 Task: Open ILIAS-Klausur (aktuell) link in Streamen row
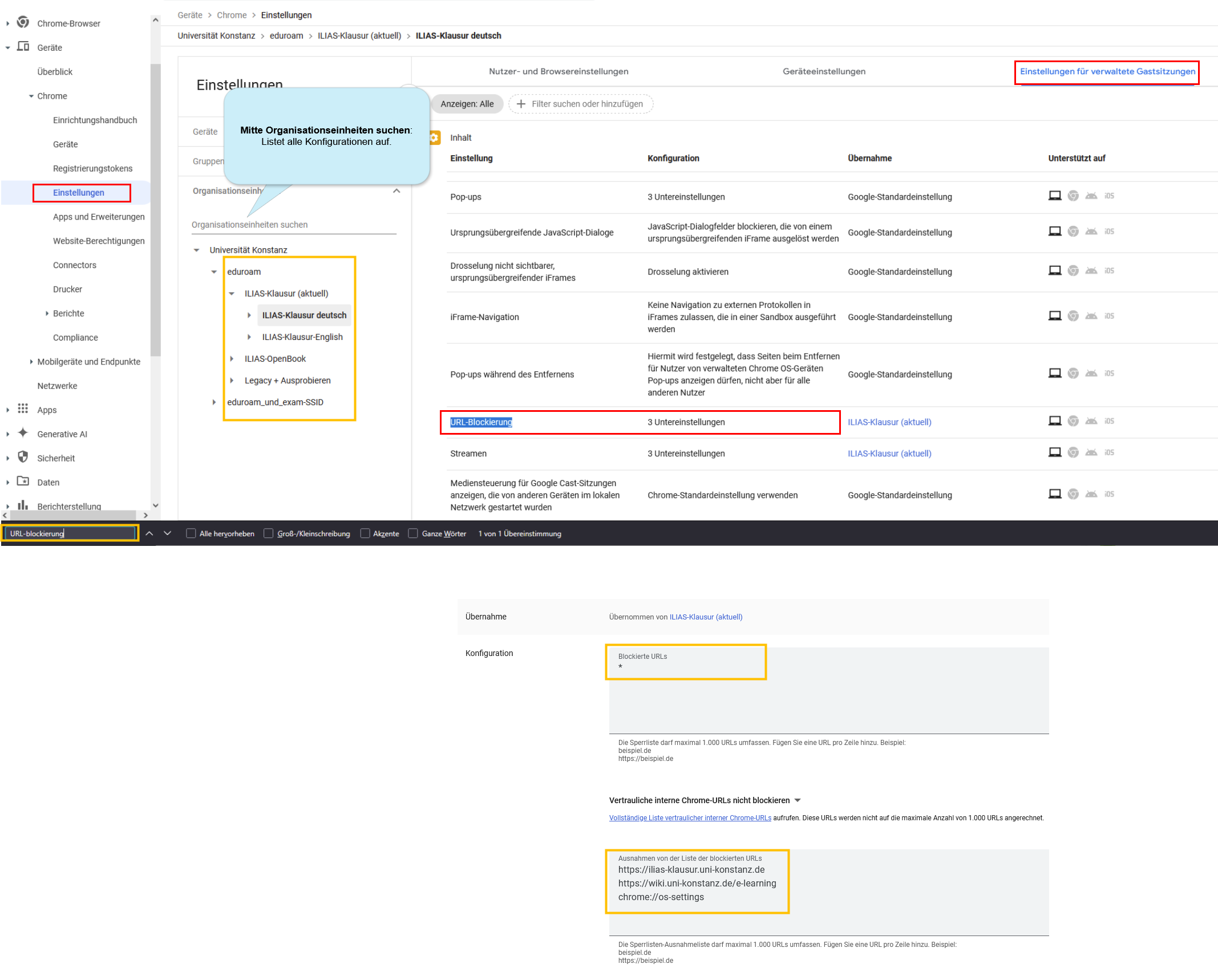889,453
